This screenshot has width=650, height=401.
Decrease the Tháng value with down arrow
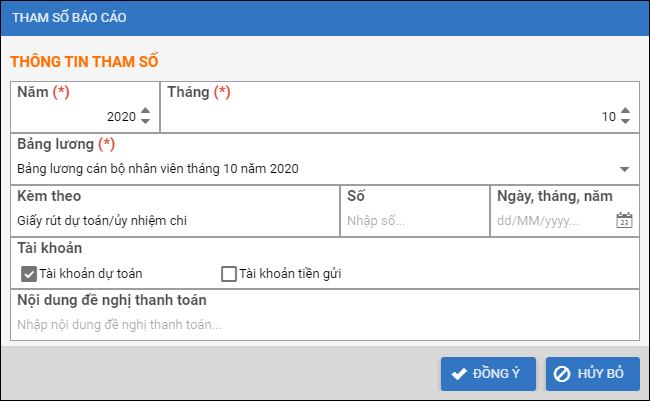point(625,122)
